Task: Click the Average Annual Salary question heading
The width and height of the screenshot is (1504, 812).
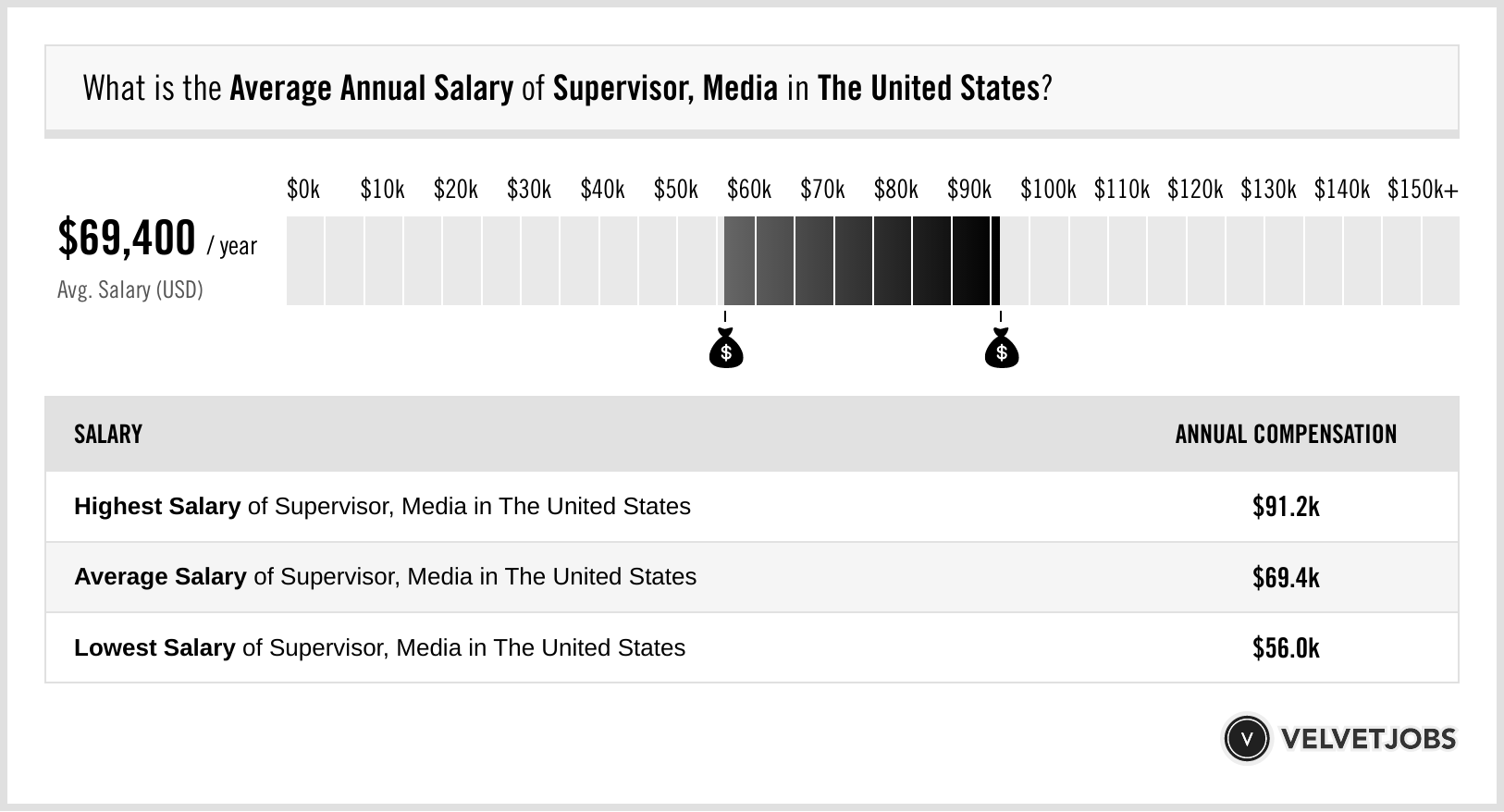Action: [567, 88]
